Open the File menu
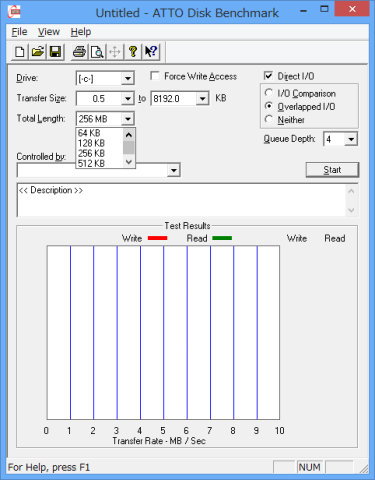Viewport: 375px width, 480px height. (x=19, y=32)
